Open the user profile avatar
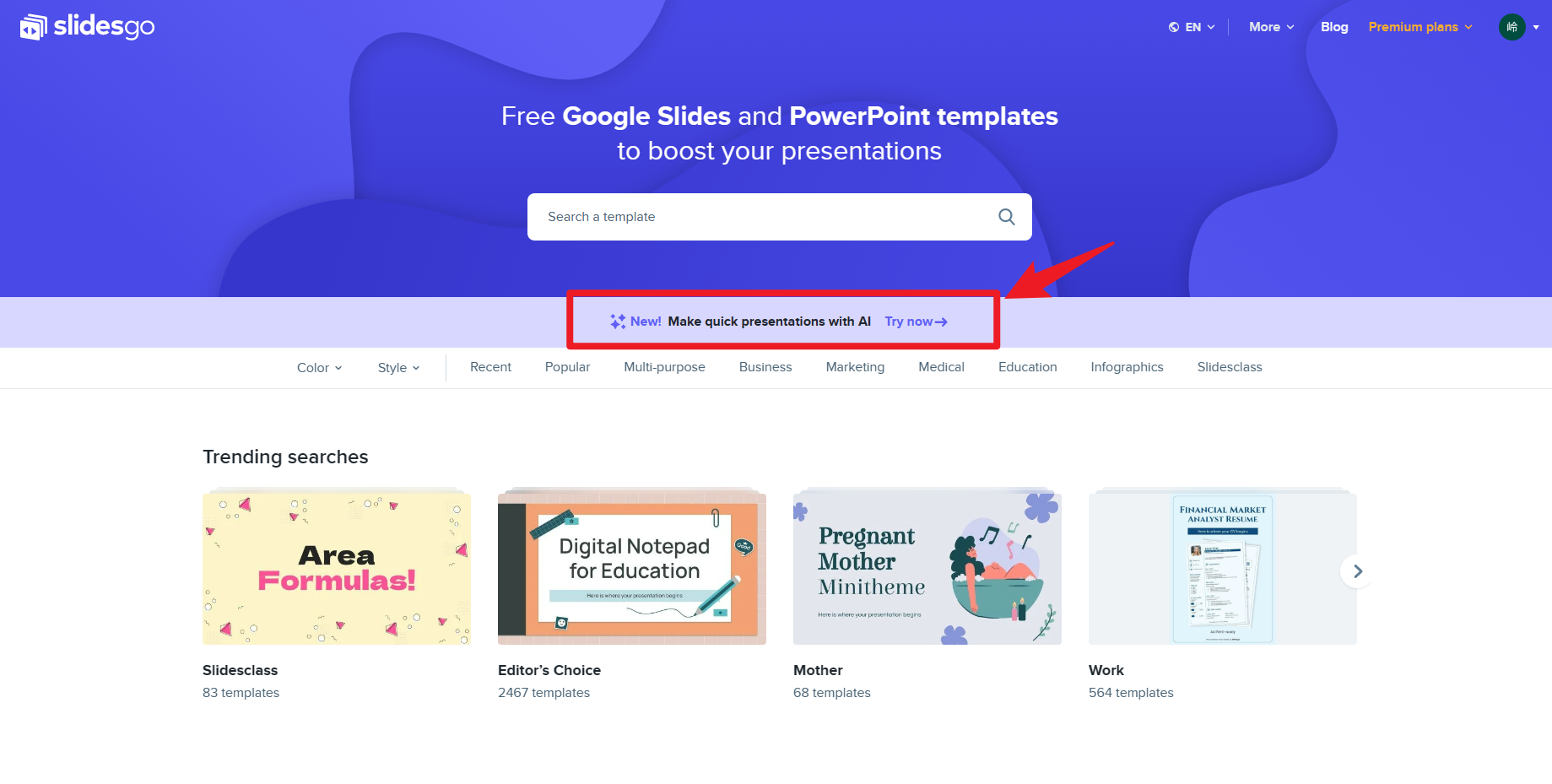The image size is (1552, 784). pyautogui.click(x=1511, y=27)
